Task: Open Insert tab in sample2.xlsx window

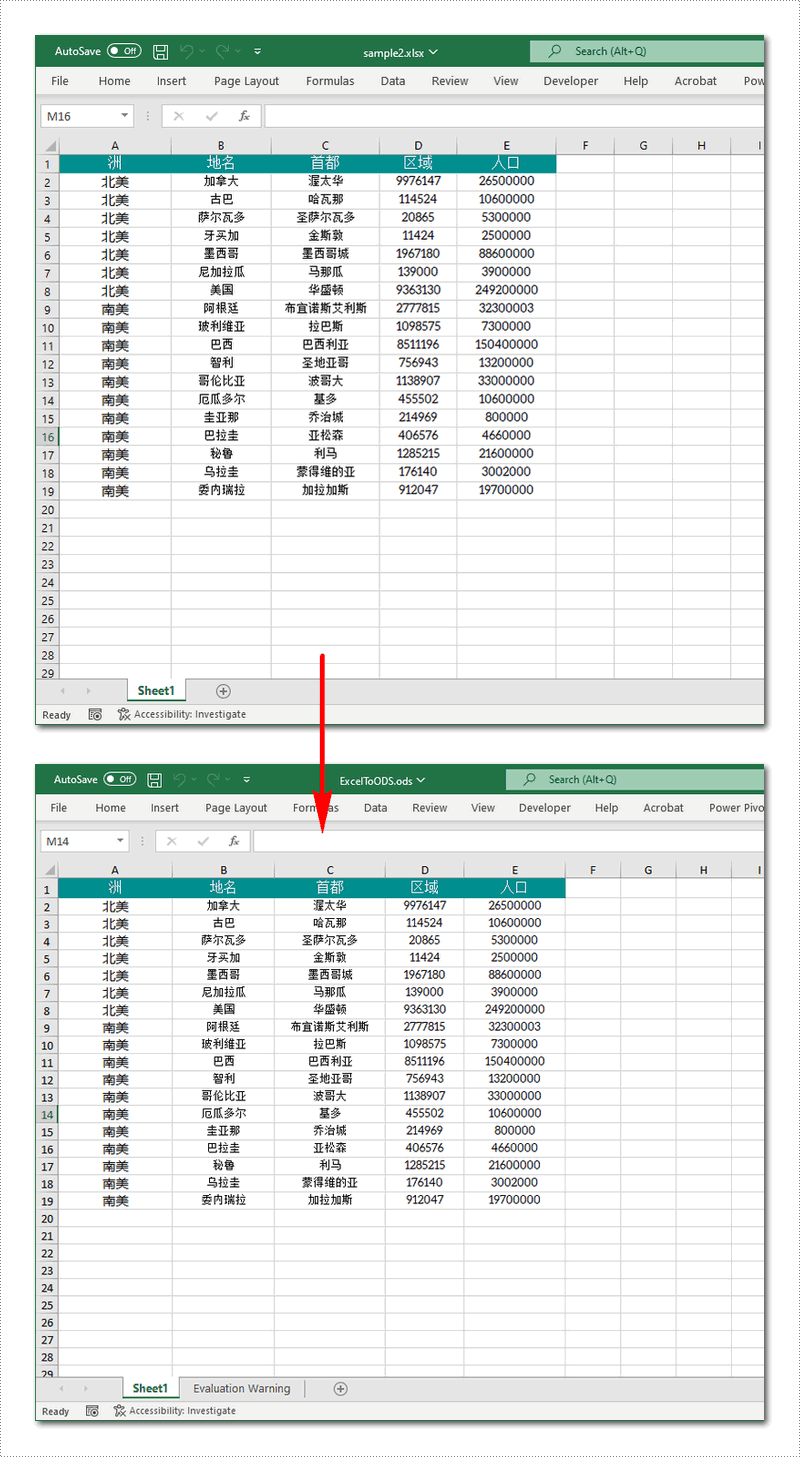Action: pos(171,81)
